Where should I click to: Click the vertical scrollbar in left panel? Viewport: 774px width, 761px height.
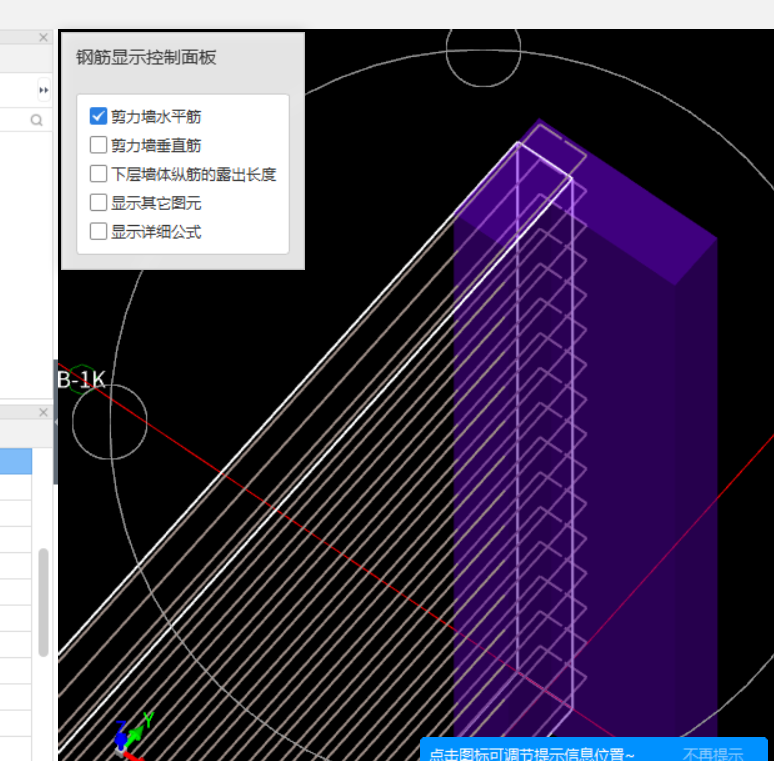click(x=43, y=602)
